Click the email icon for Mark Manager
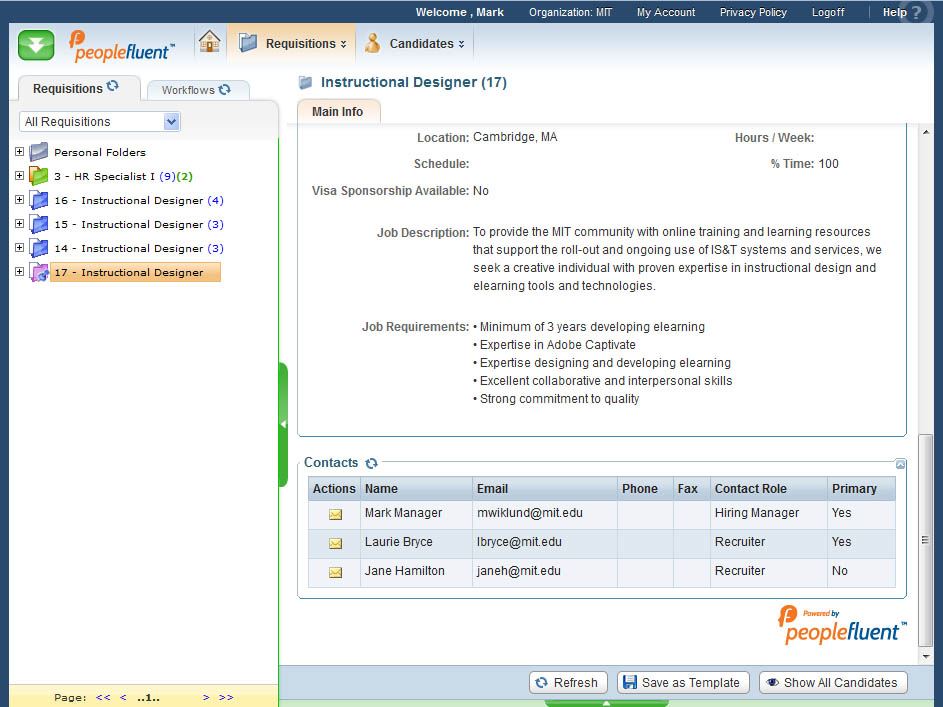The image size is (943, 707). coord(335,514)
